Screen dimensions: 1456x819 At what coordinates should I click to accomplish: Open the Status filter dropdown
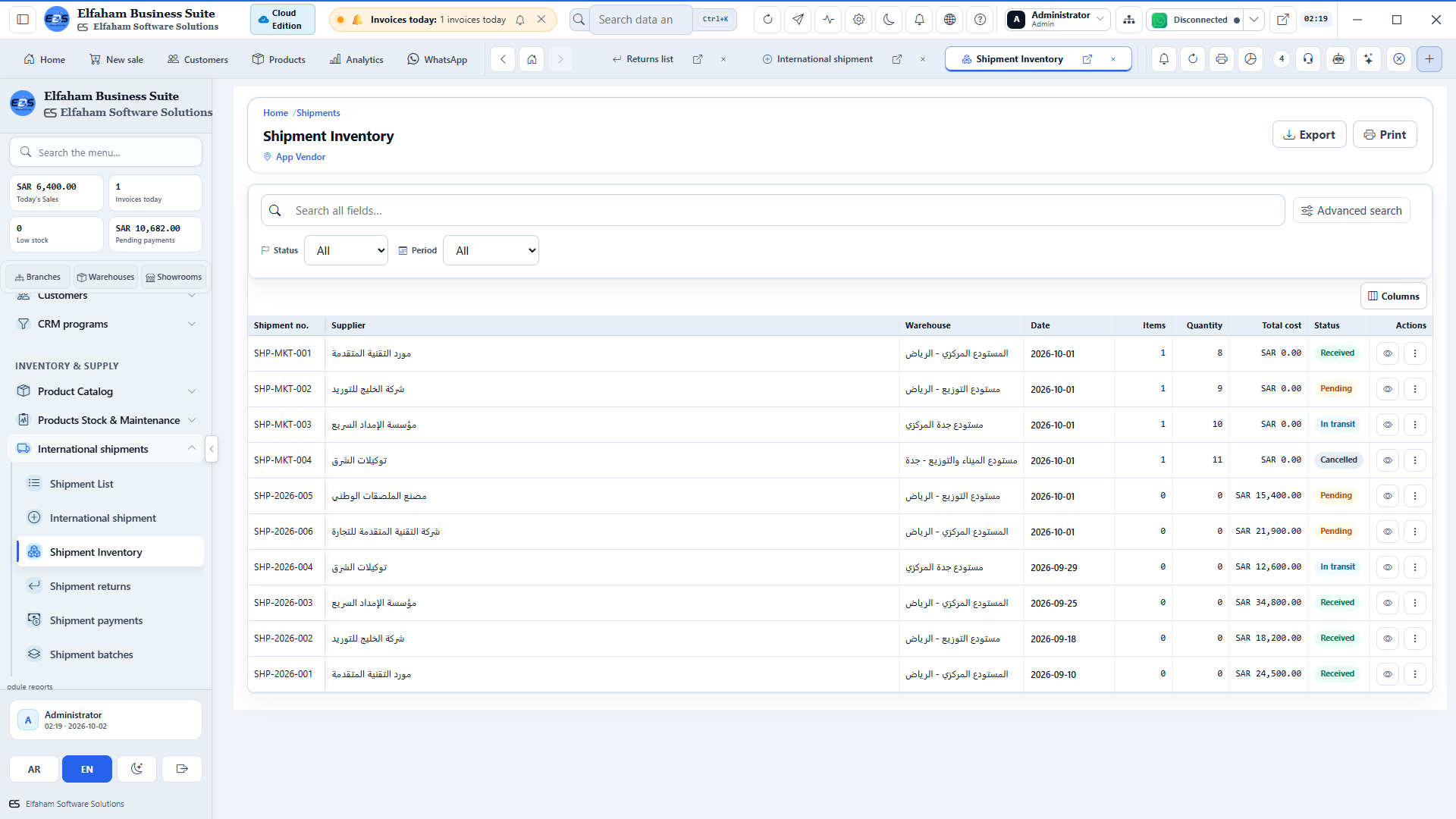point(346,250)
